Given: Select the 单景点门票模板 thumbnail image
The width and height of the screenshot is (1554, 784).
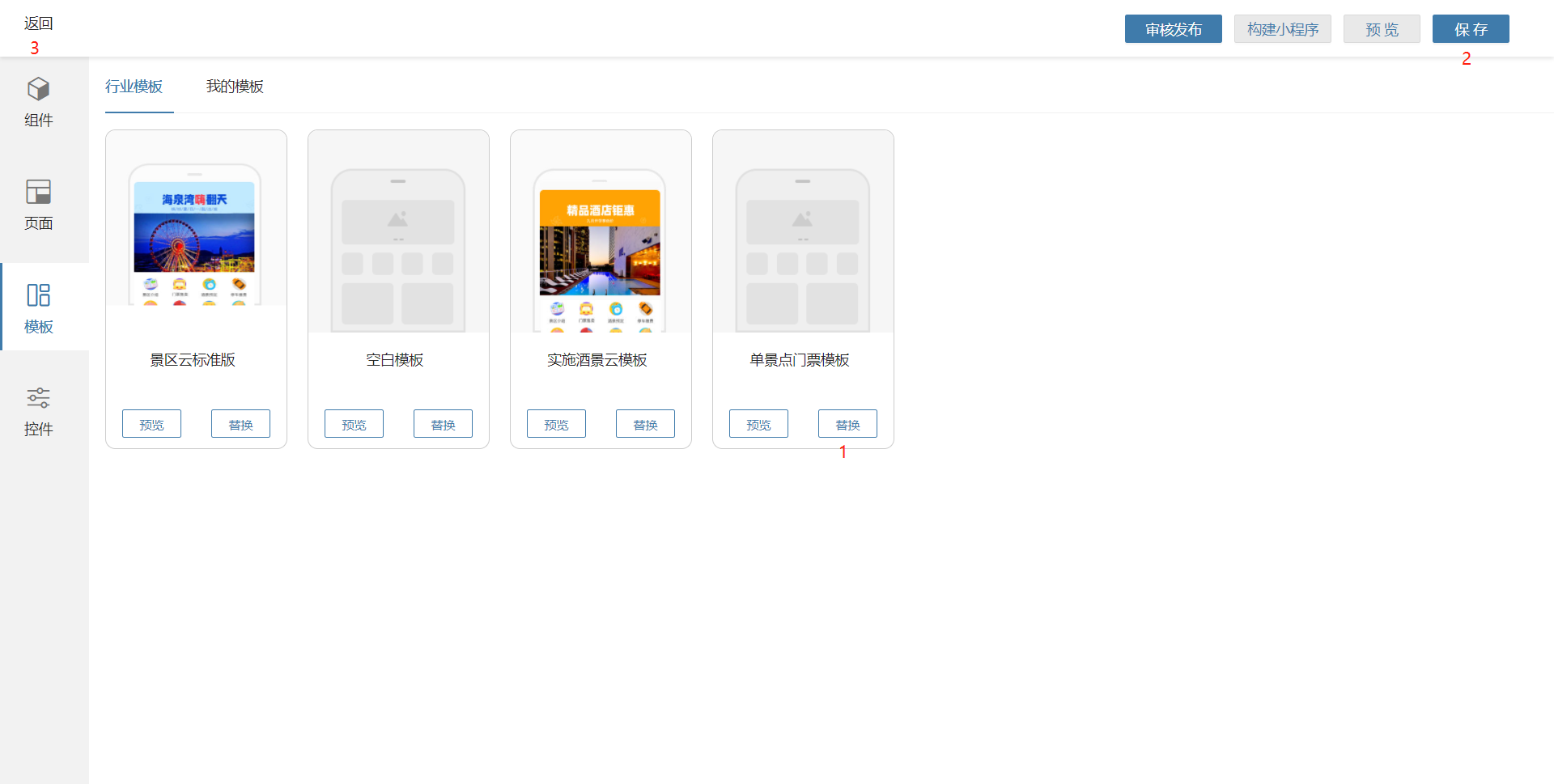Looking at the screenshot, I should tap(802, 249).
